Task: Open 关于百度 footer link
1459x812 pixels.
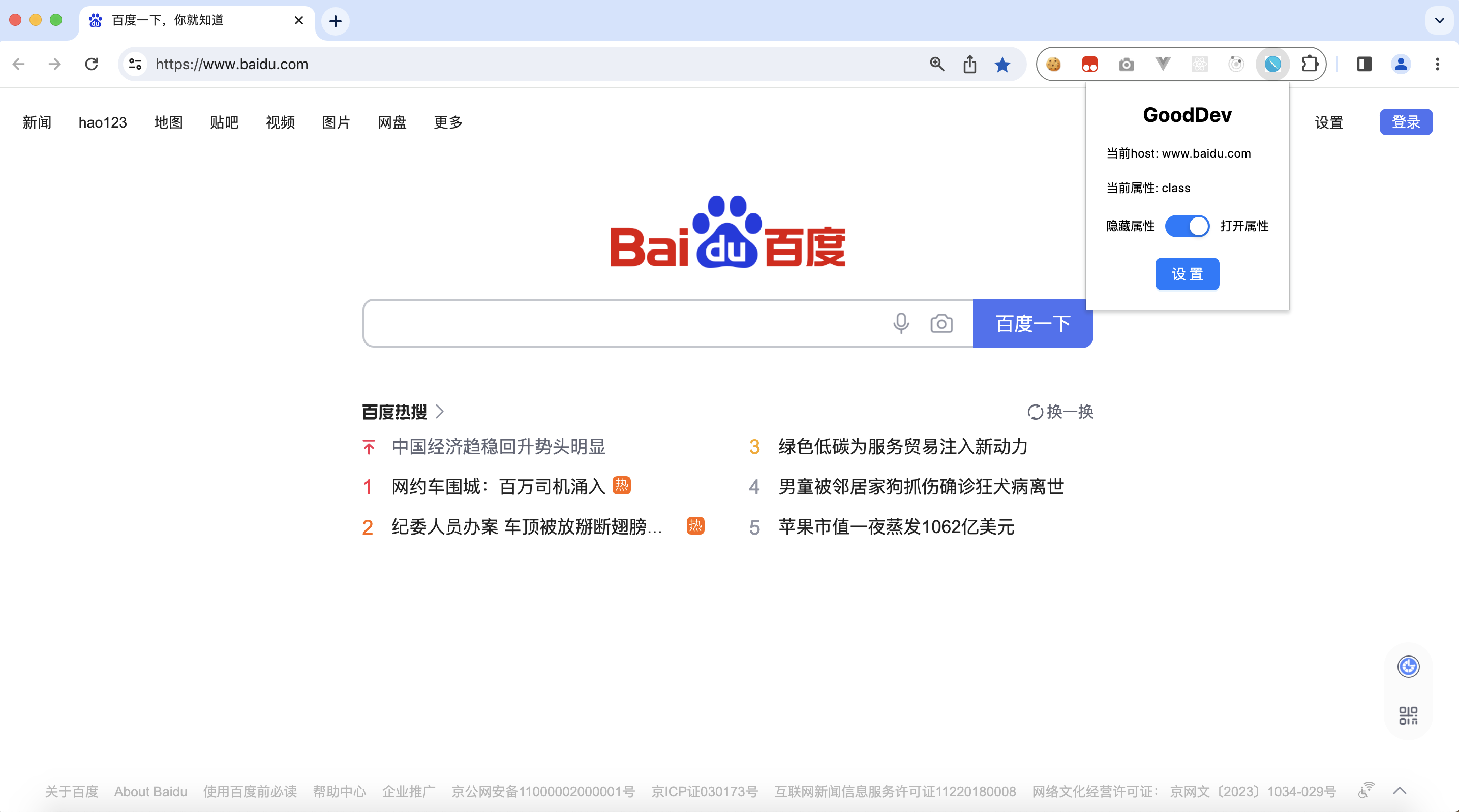Action: [x=72, y=791]
